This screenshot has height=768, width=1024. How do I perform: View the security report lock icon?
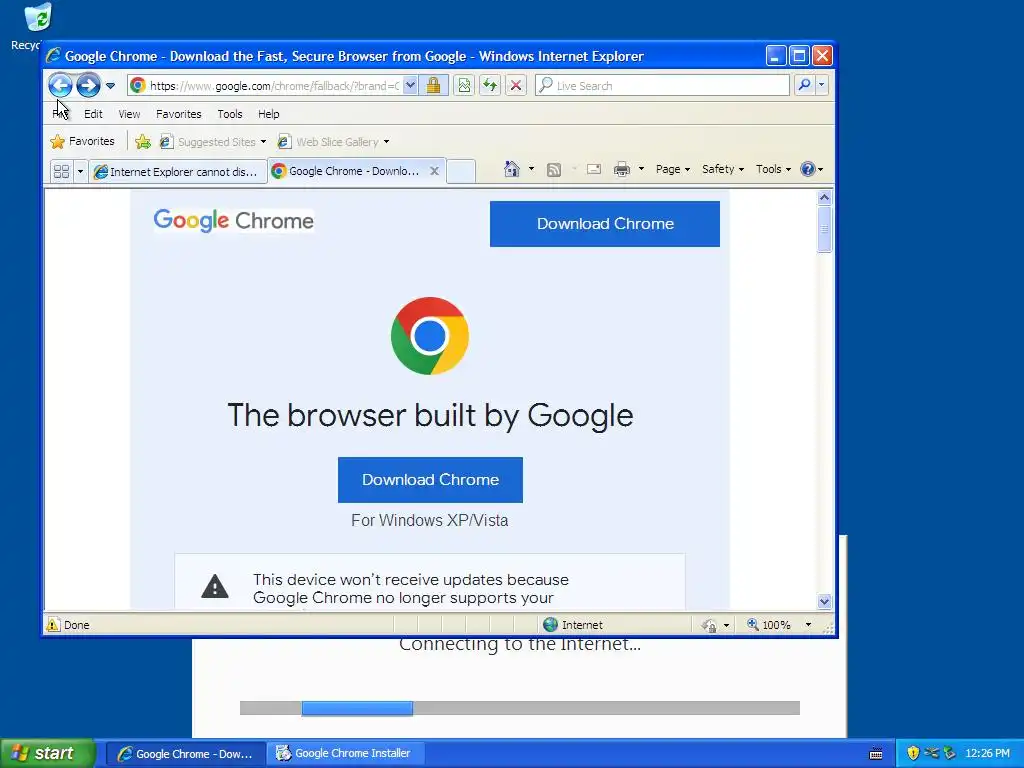pyautogui.click(x=434, y=86)
